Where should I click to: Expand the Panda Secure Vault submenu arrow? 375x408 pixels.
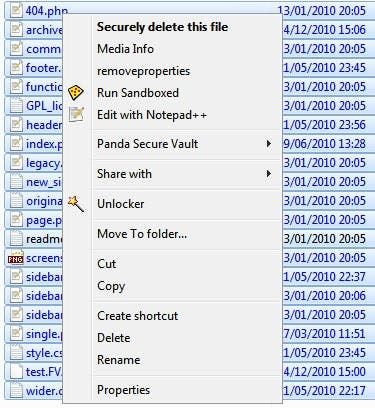(269, 144)
